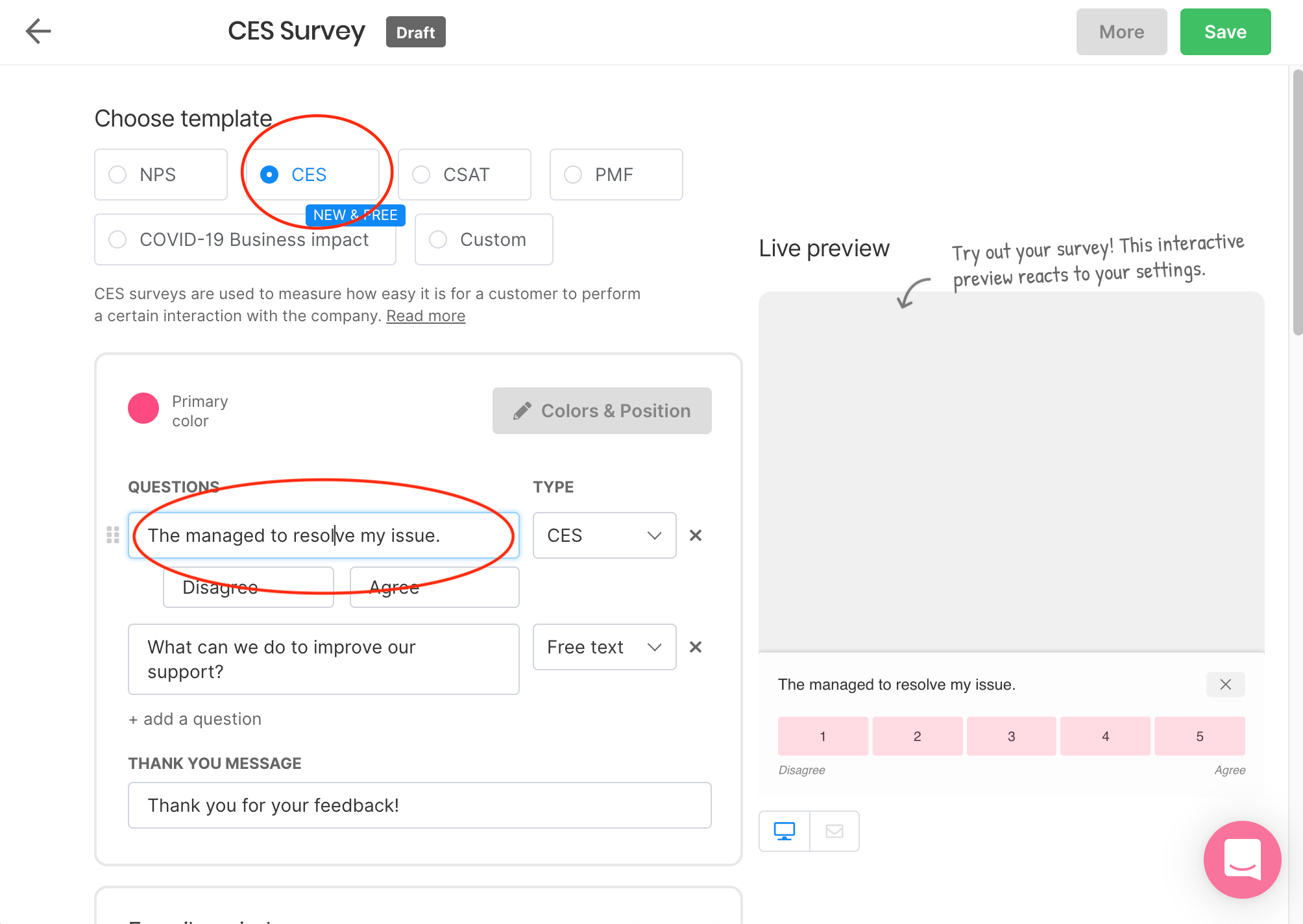
Task: Go back using the left arrow icon
Action: coord(38,31)
